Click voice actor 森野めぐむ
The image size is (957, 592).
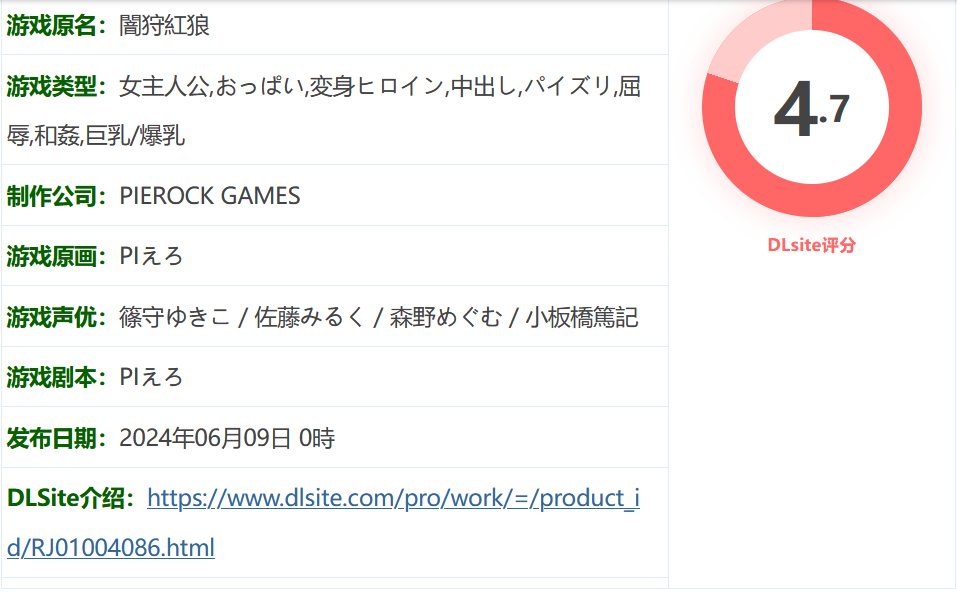446,317
